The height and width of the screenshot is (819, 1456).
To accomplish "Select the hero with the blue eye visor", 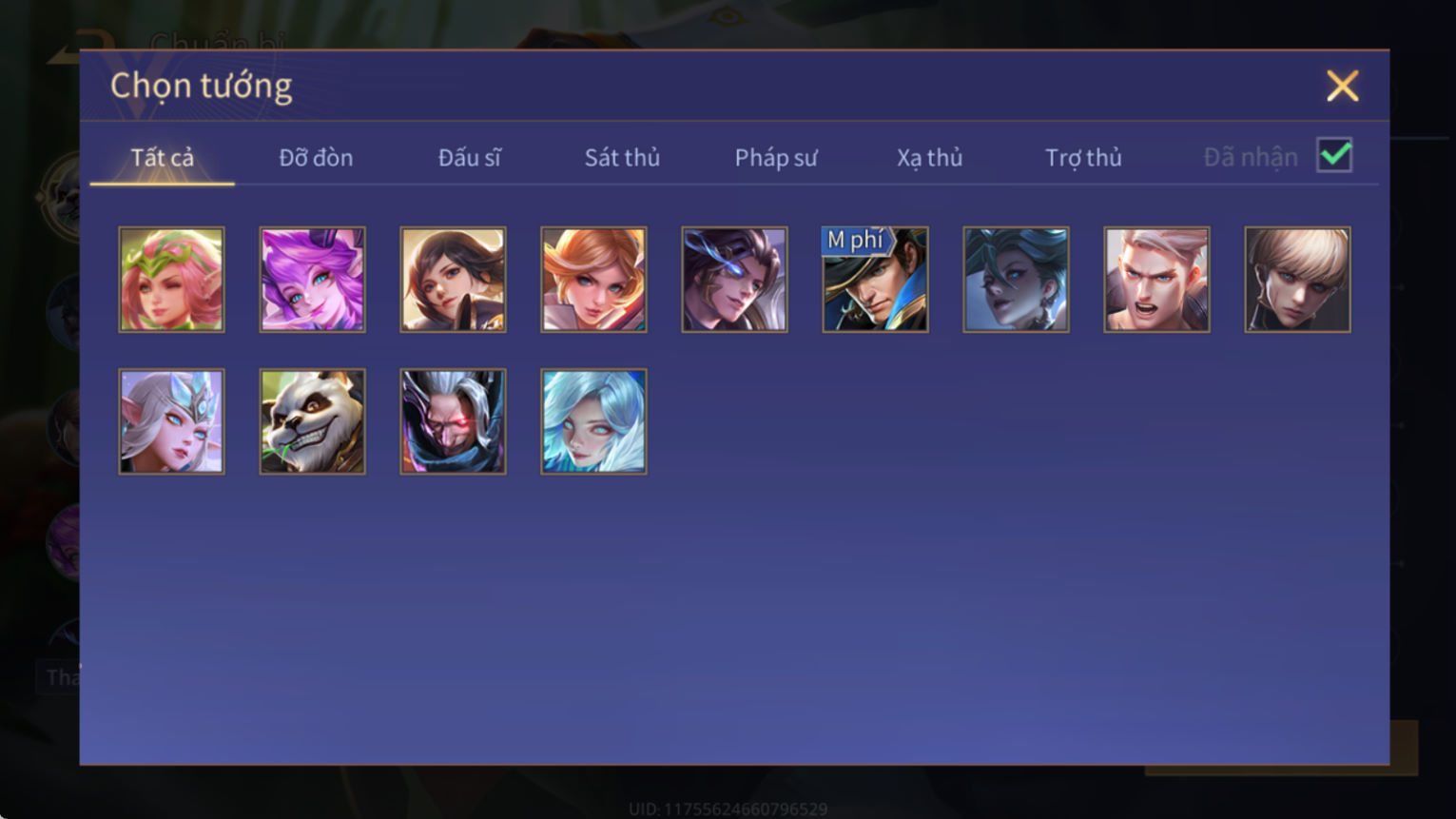I will (x=734, y=280).
